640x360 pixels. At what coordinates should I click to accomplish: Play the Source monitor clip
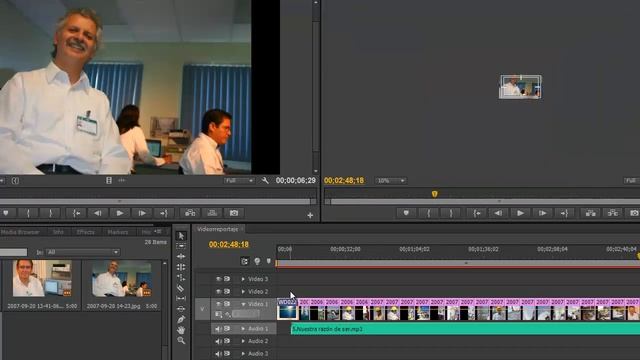click(x=120, y=213)
